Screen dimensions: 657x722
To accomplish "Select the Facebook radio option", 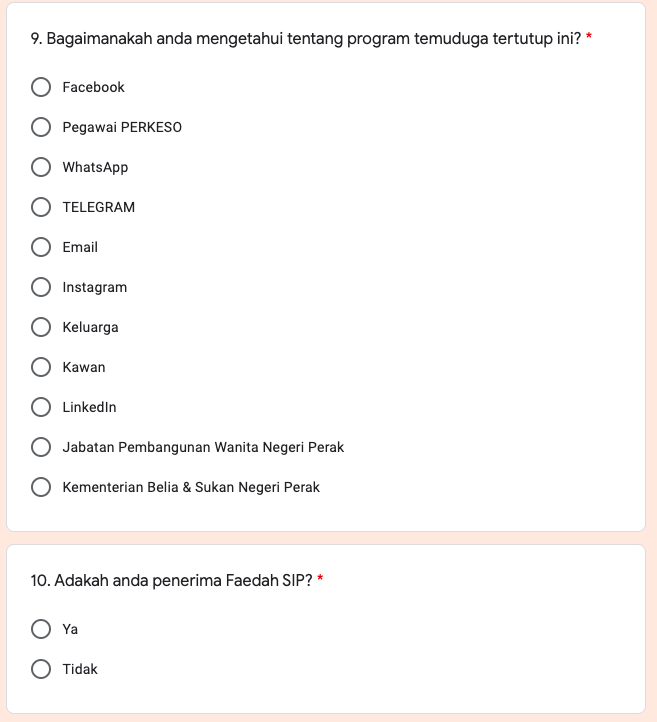I will coord(41,87).
